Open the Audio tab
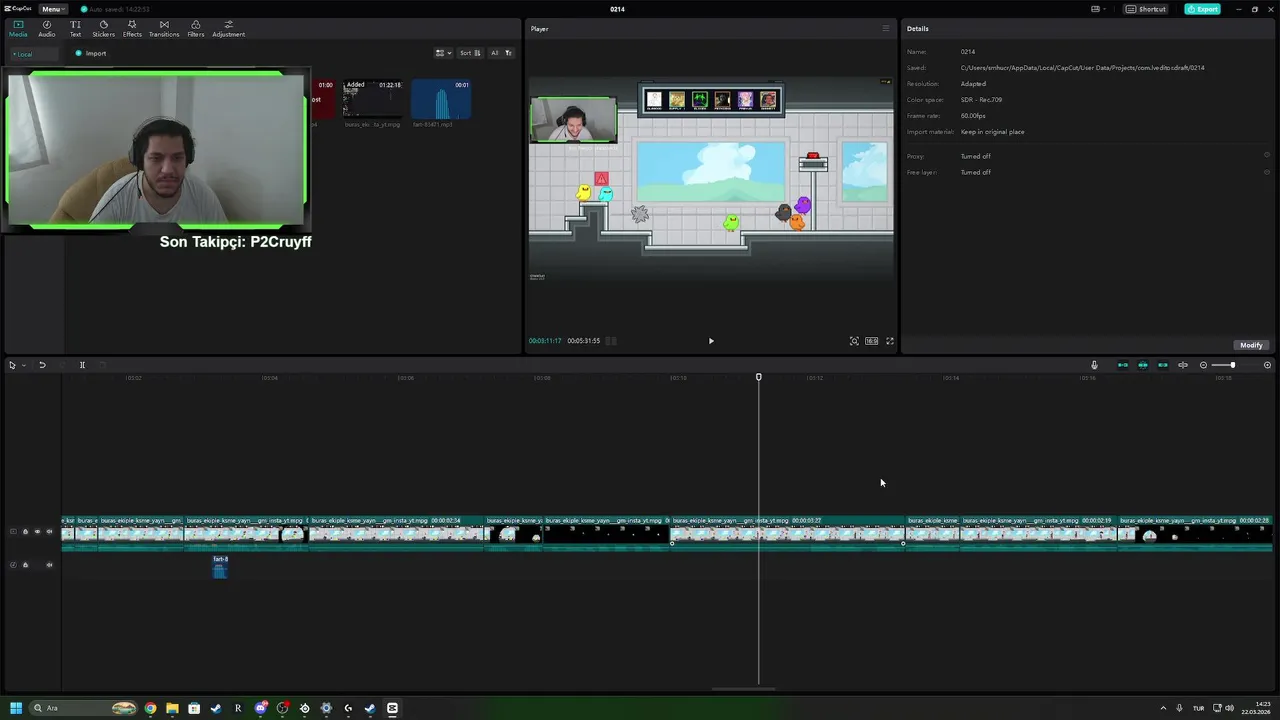 tap(47, 28)
